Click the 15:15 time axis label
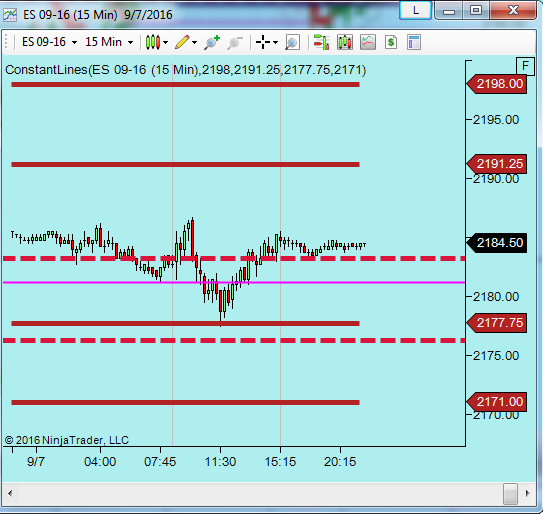 click(x=280, y=462)
